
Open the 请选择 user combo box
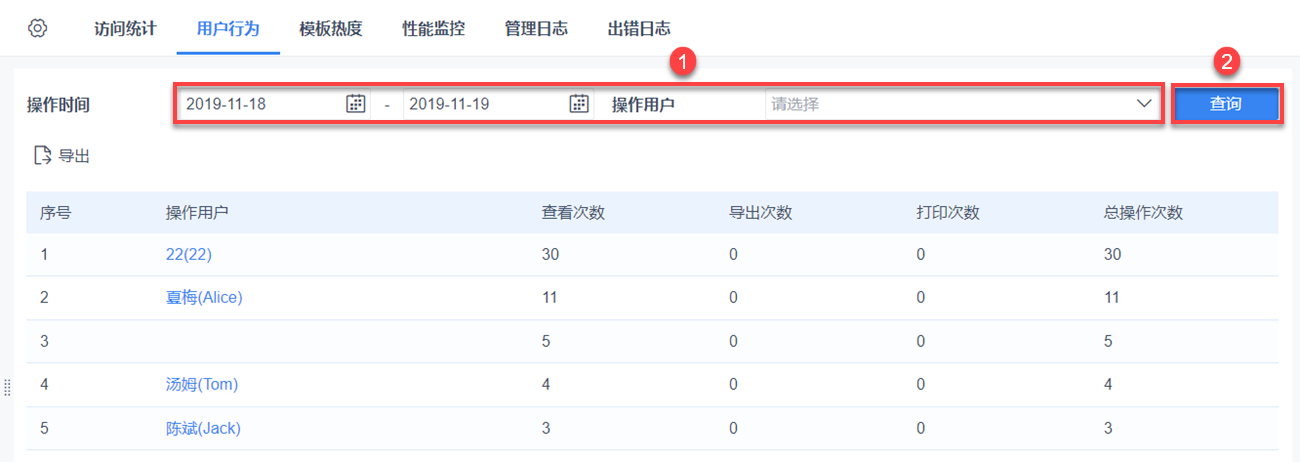(x=950, y=103)
